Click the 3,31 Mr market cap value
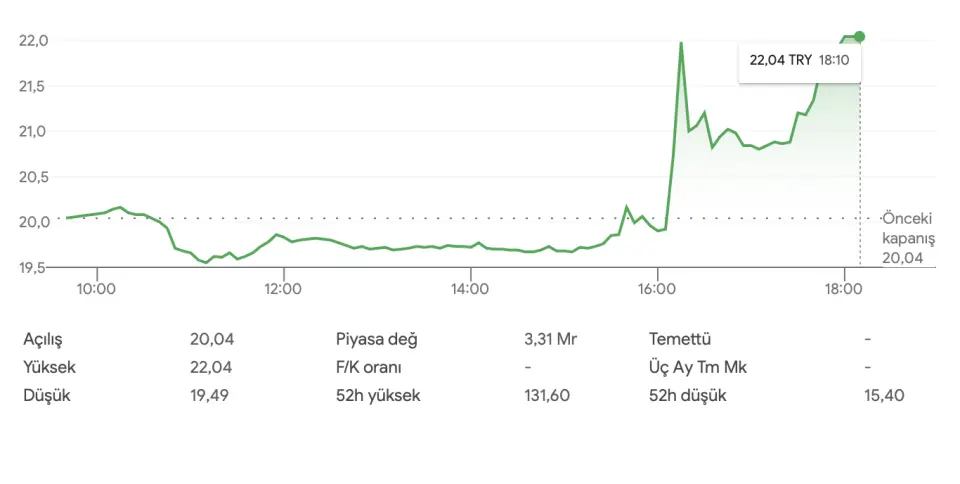The height and width of the screenshot is (484, 960). click(x=551, y=339)
